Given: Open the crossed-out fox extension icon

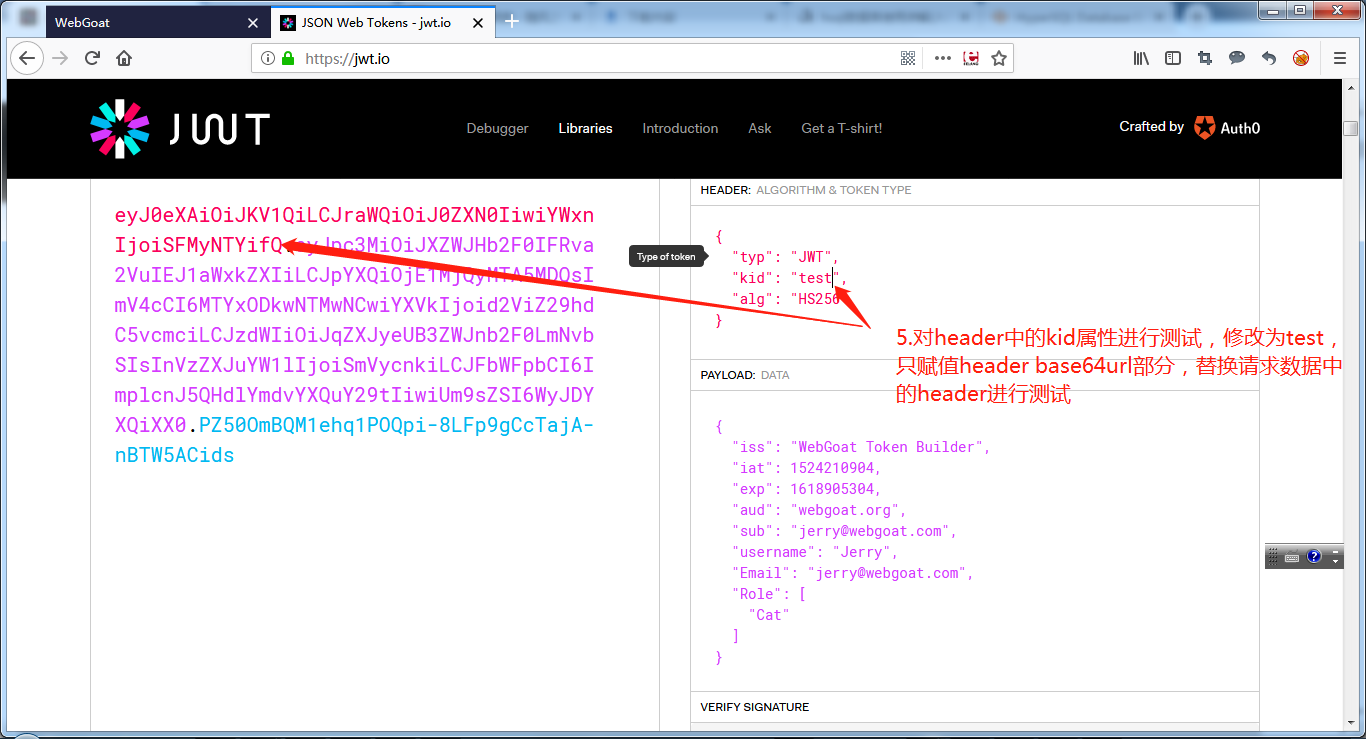Looking at the screenshot, I should (1301, 58).
